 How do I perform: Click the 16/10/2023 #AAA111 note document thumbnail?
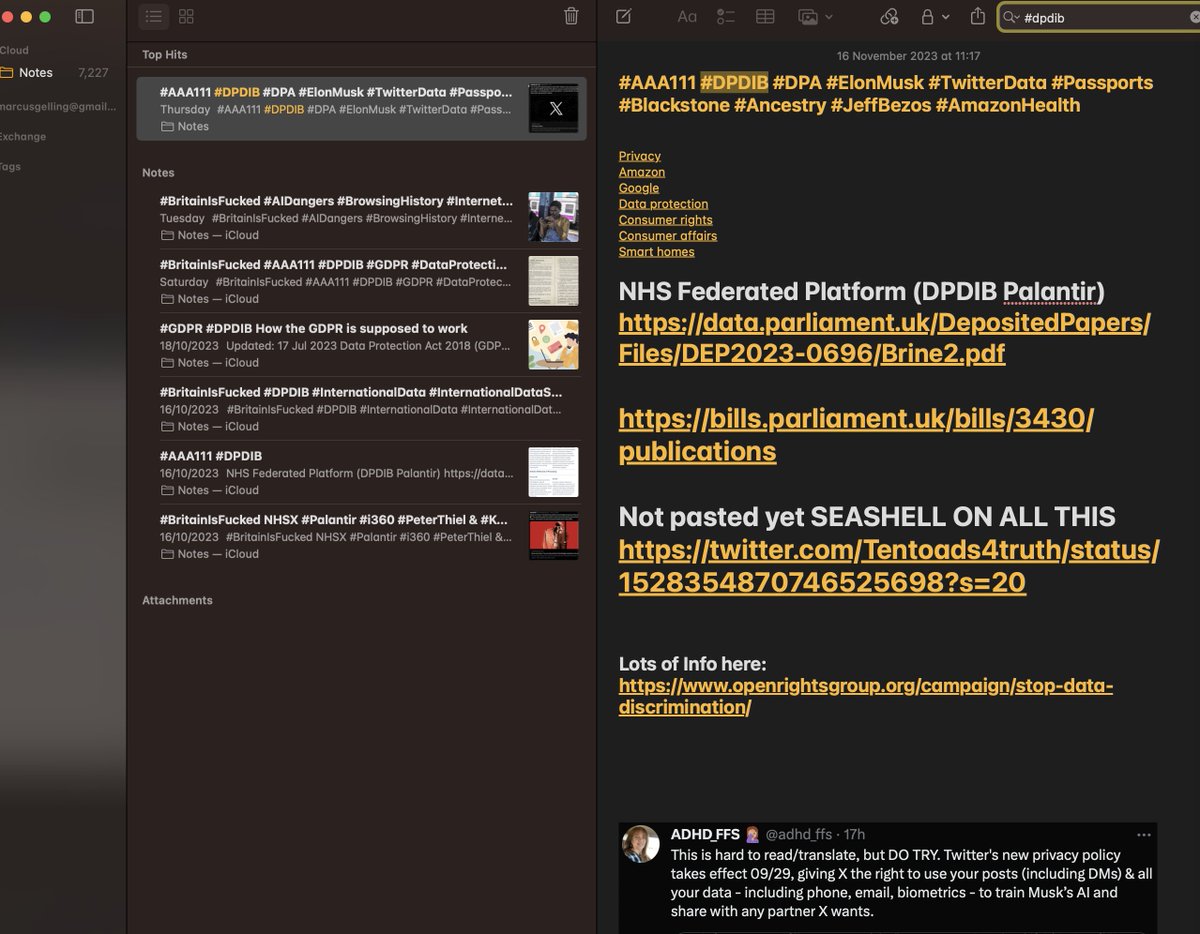tap(553, 472)
